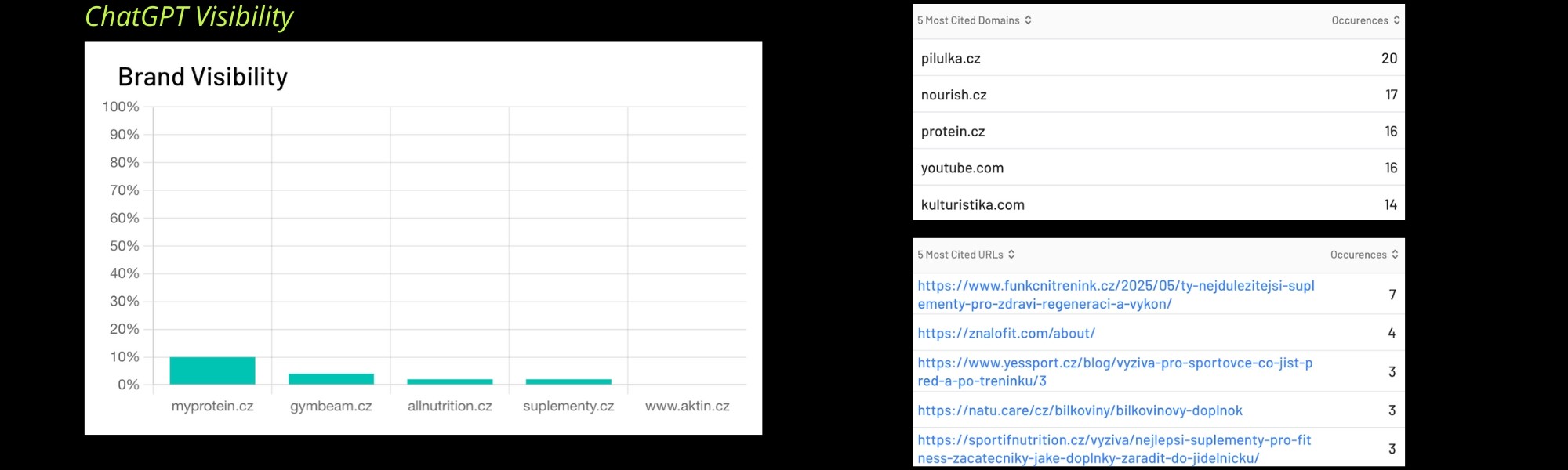Select the nourish.cz domain row
The image size is (1568, 470).
pos(1159,95)
